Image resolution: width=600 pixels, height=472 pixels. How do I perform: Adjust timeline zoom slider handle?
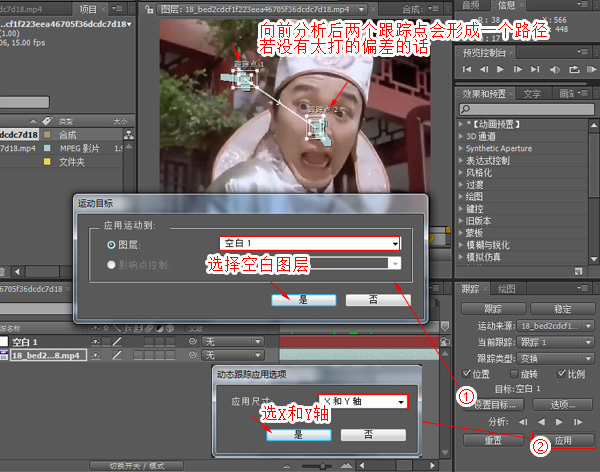[323, 466]
